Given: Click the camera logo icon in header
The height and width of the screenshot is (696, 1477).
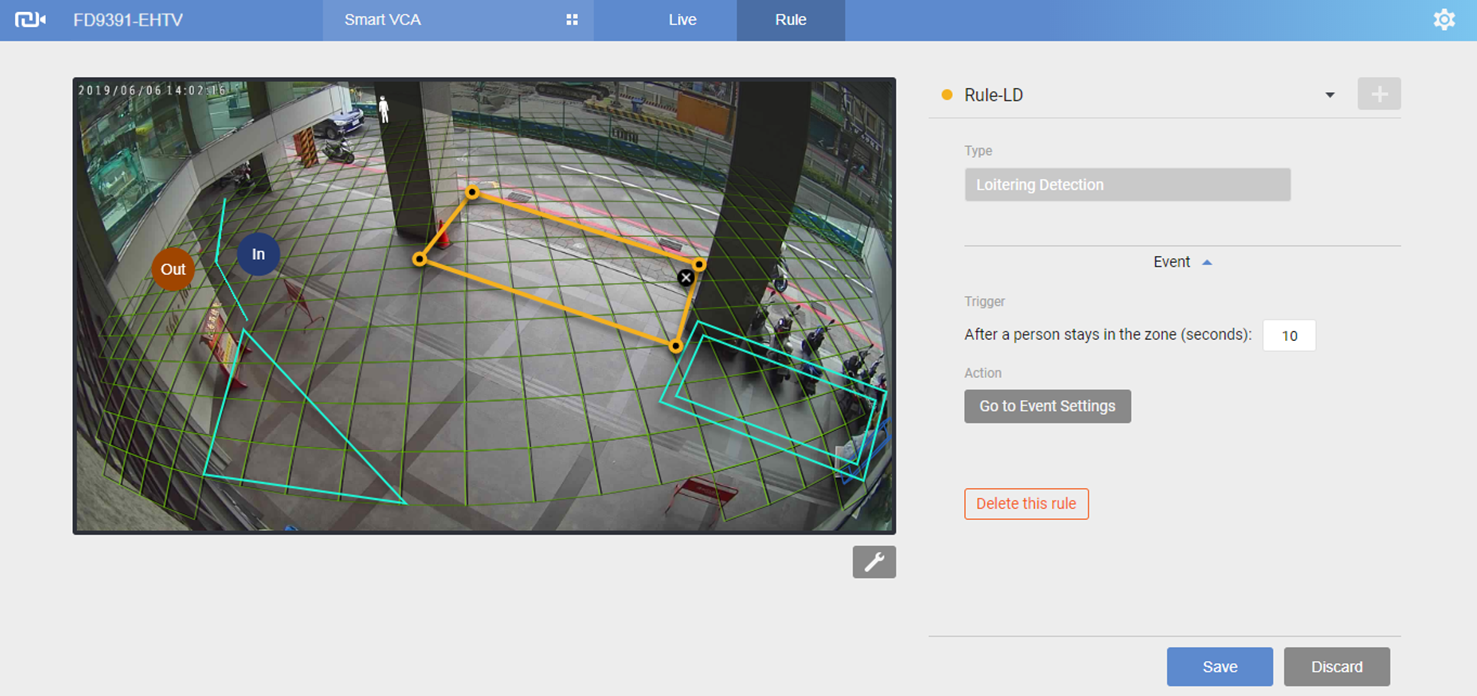Looking at the screenshot, I should tap(30, 20).
